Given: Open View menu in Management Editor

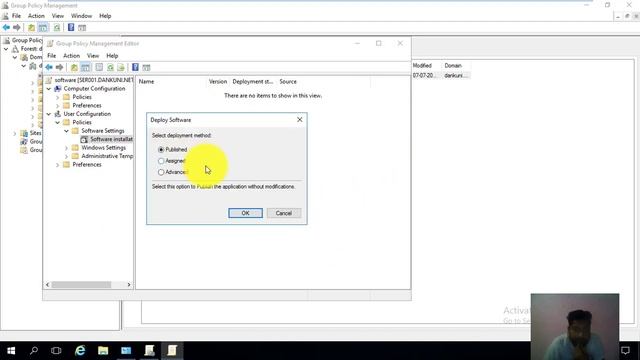Looking at the screenshot, I should (x=93, y=56).
